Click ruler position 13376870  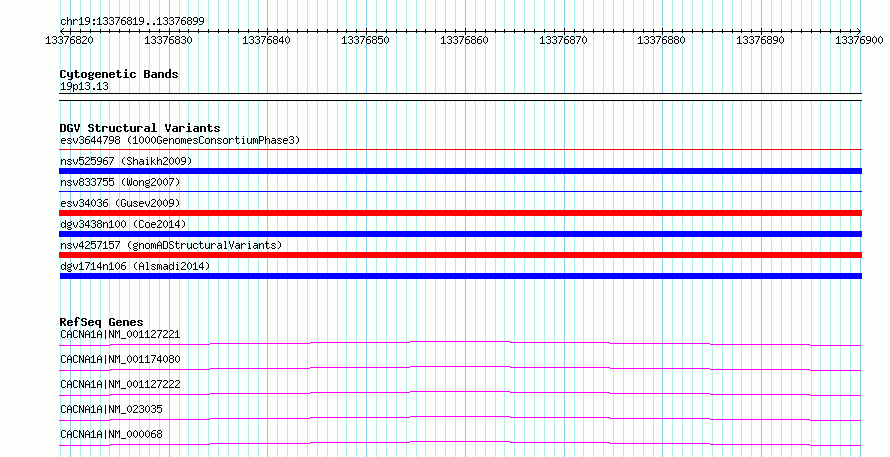563,40
